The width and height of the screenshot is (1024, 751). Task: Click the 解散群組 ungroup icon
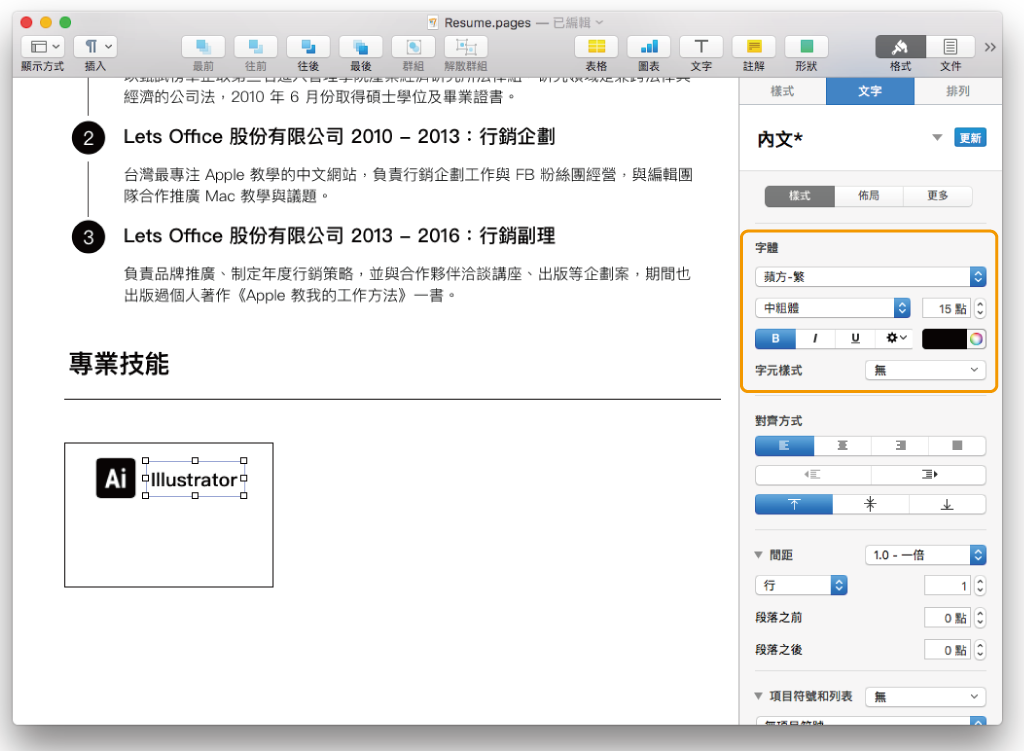coord(466,47)
